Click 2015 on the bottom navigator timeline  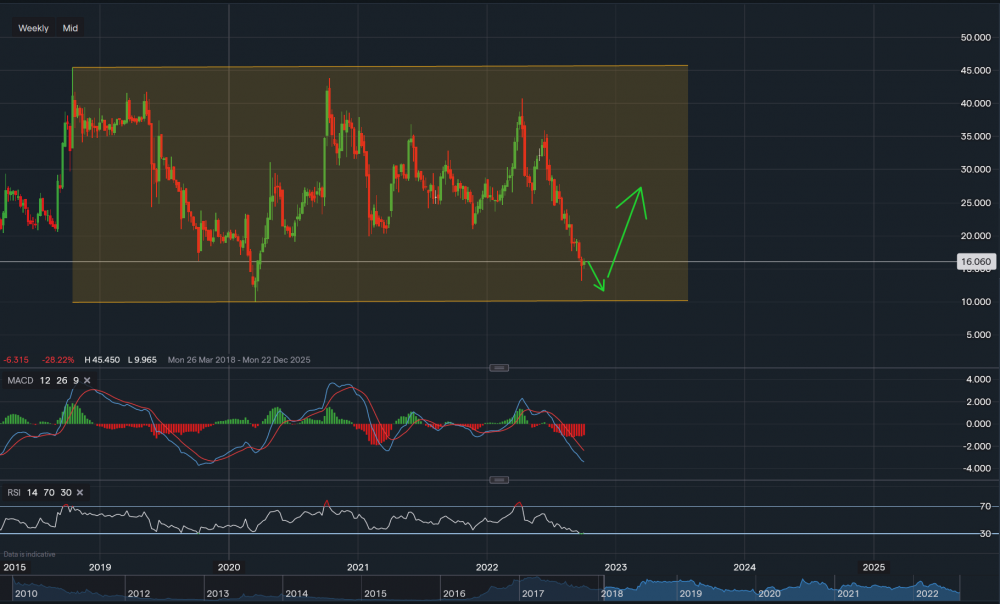tap(375, 594)
